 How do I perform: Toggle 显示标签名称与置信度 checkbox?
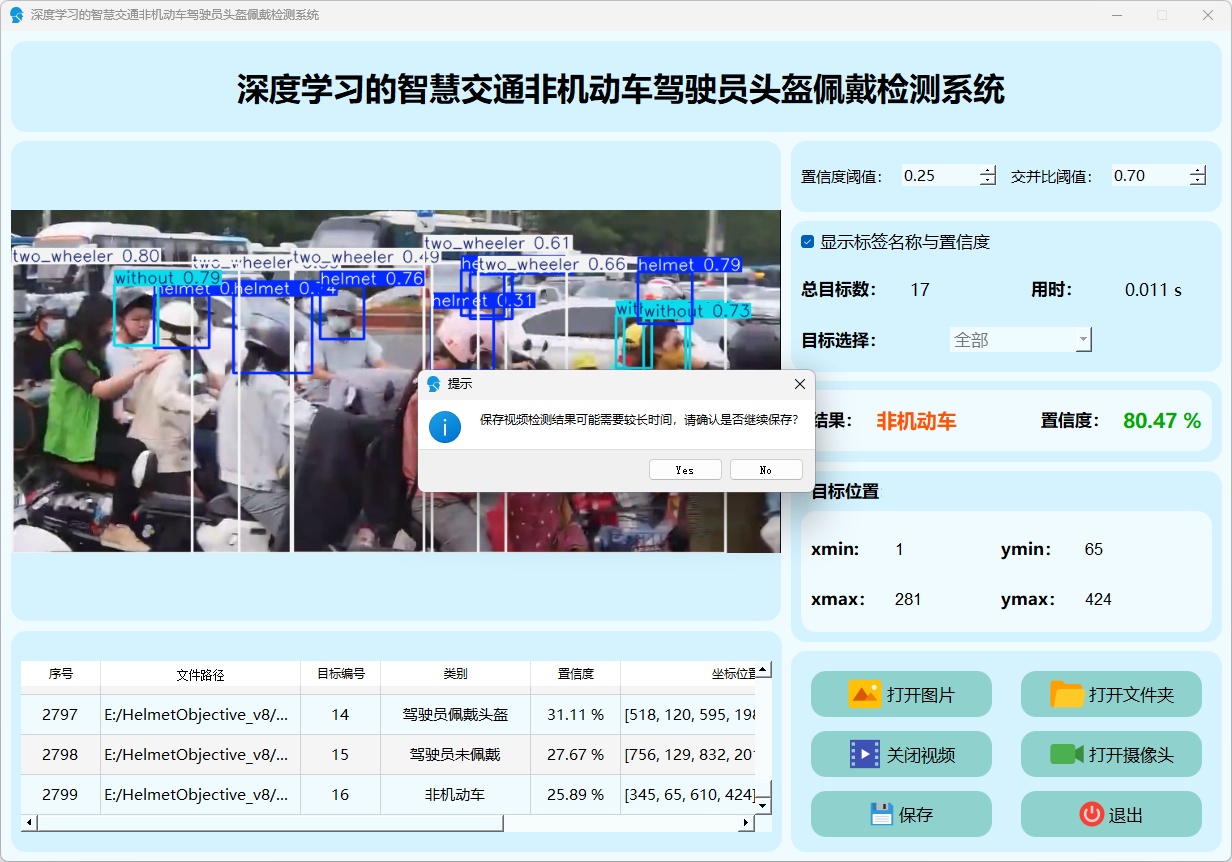click(x=808, y=242)
